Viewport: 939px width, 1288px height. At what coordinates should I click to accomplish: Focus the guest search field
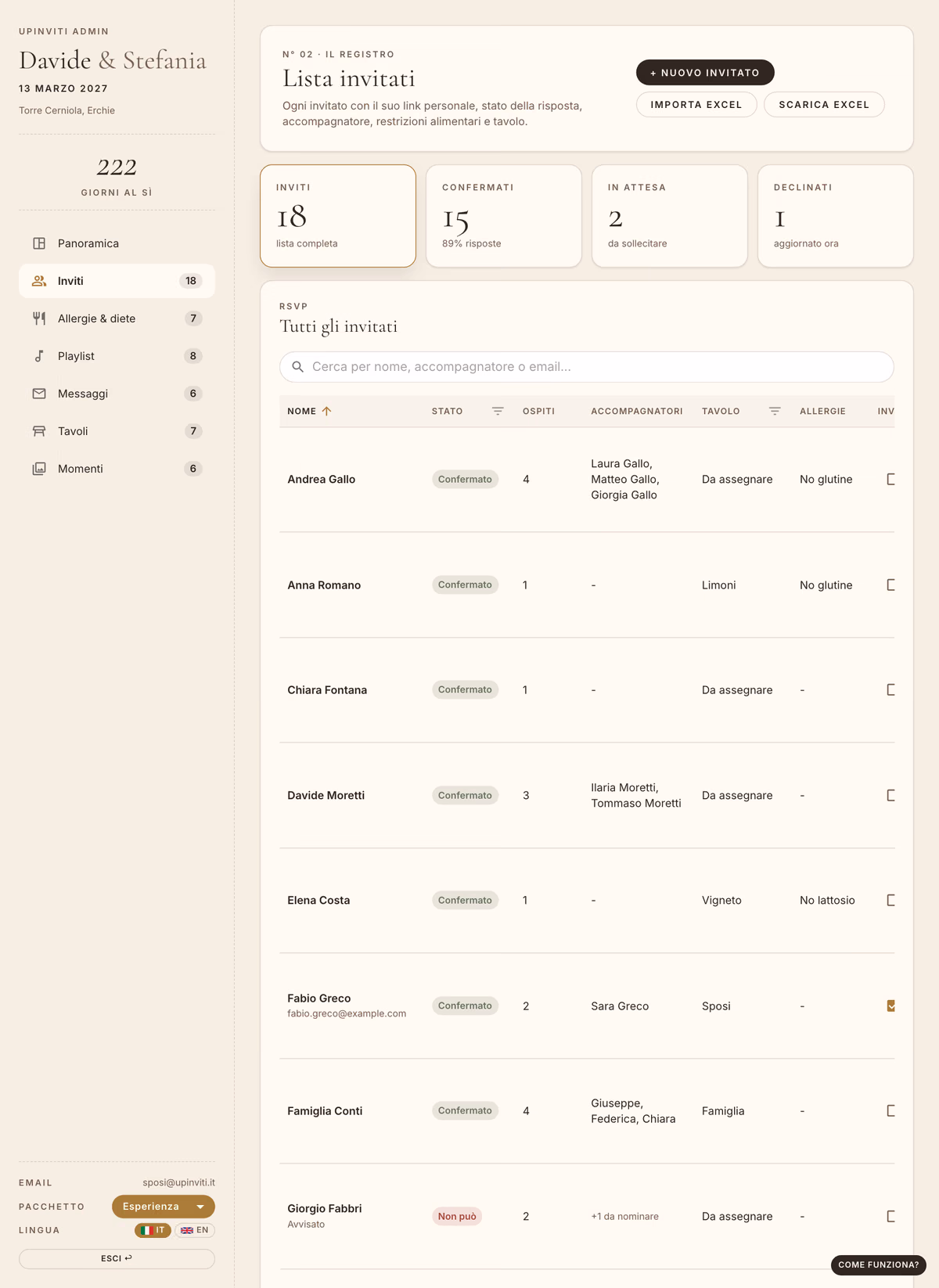click(x=587, y=367)
